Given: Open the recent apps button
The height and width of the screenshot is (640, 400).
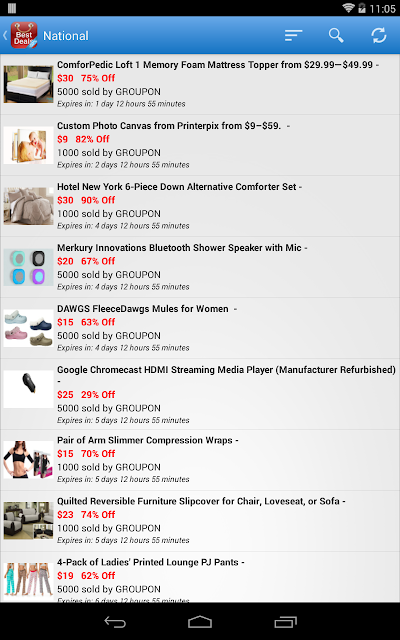Looking at the screenshot, I should pyautogui.click(x=285, y=622).
